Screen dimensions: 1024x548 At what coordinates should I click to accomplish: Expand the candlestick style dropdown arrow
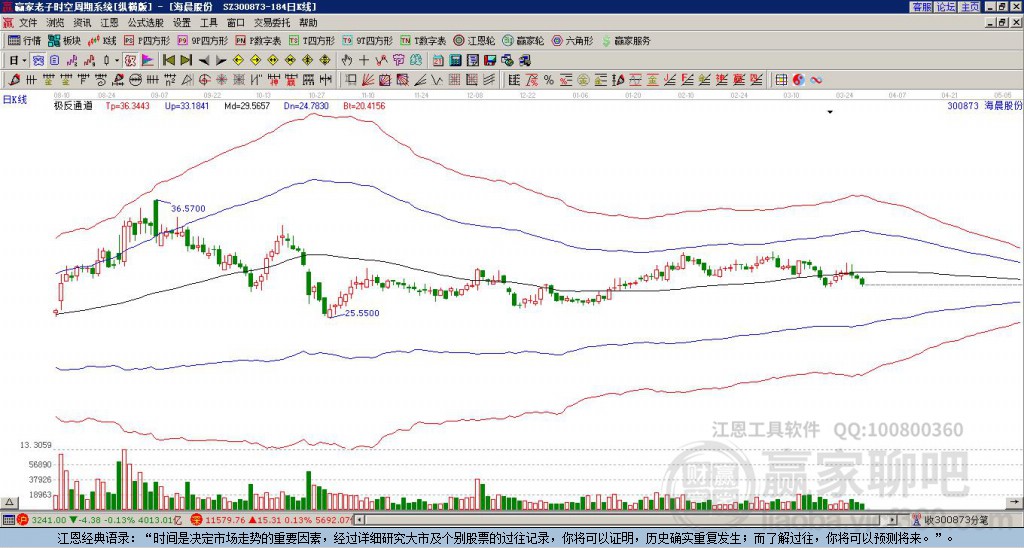click(117, 61)
